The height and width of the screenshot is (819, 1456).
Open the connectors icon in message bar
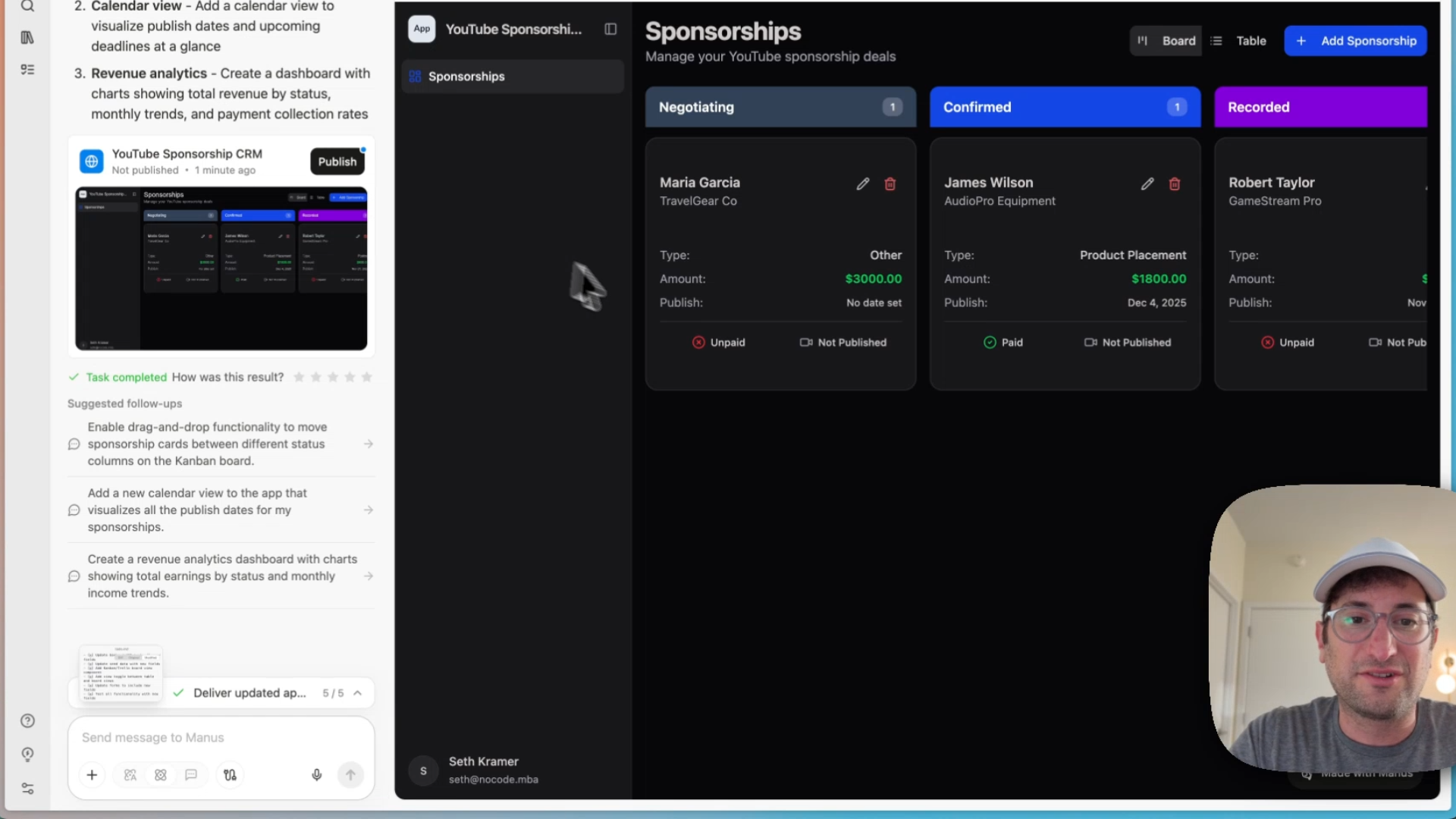pos(231,775)
